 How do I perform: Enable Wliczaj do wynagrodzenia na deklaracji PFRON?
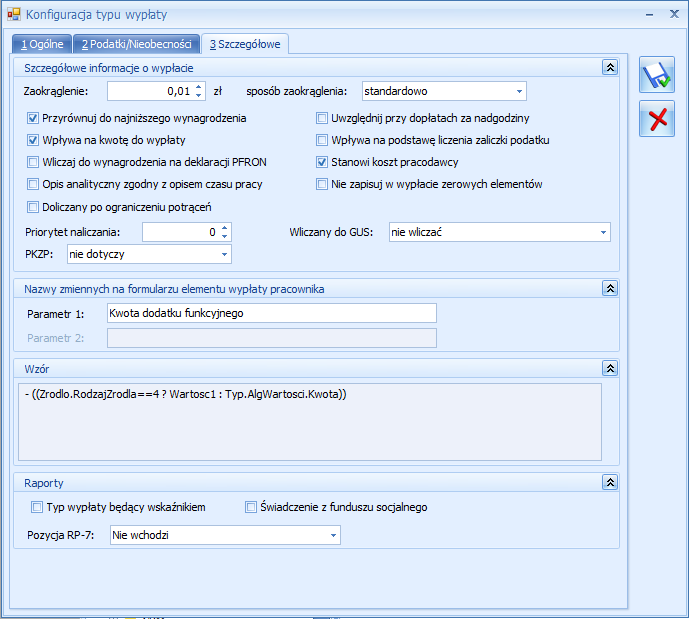point(33,162)
